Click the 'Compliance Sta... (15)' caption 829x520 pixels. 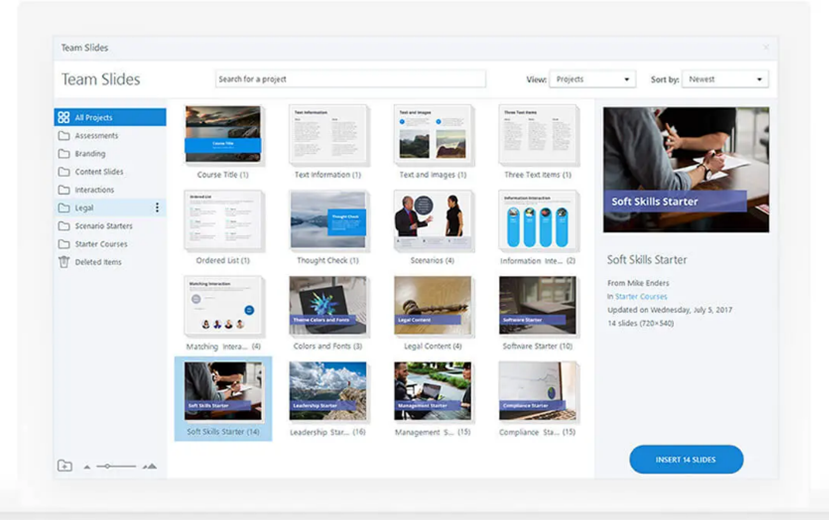coord(537,432)
